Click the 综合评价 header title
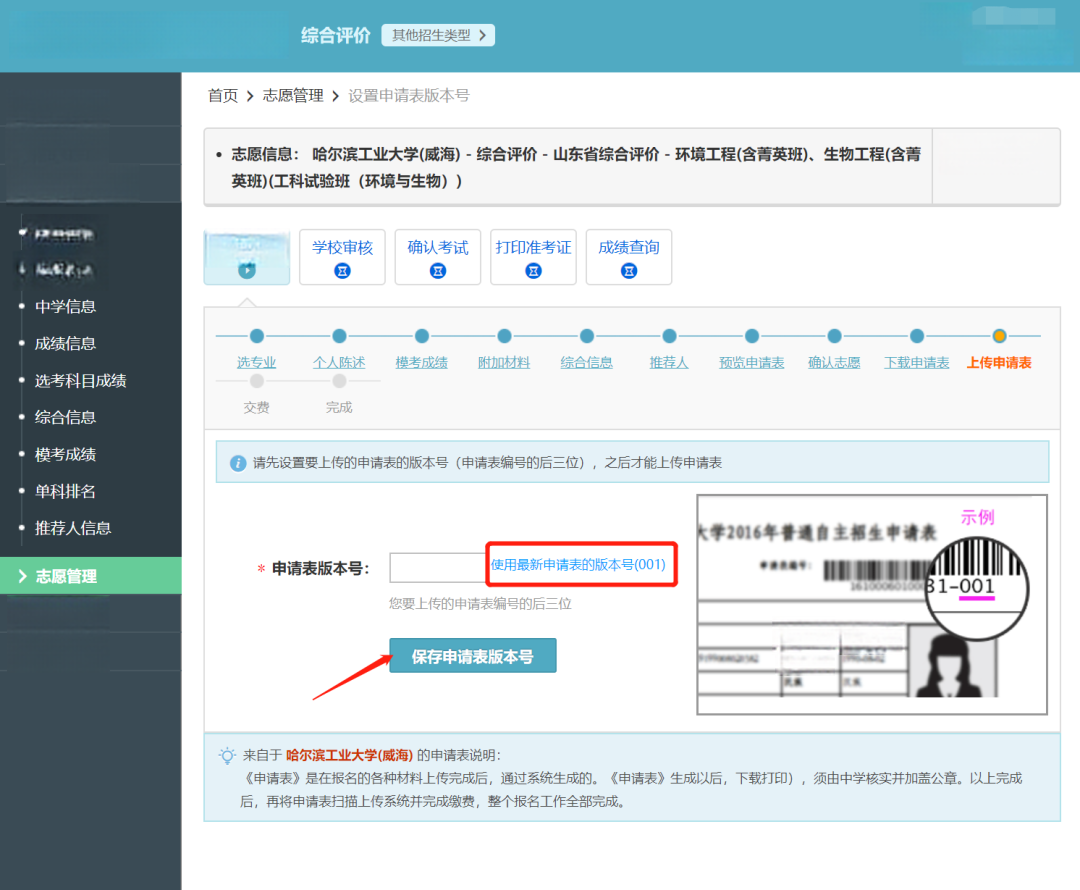The image size is (1080, 890). [x=335, y=35]
